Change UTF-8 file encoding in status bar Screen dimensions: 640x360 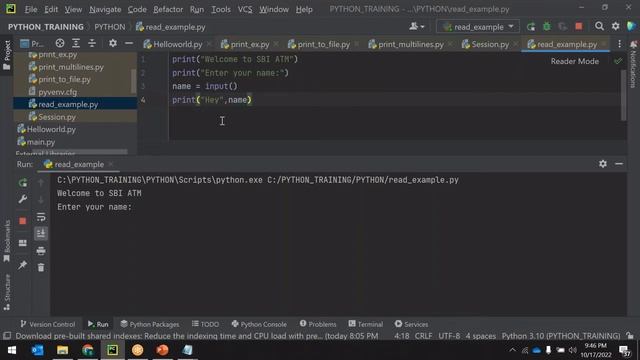click(449, 336)
